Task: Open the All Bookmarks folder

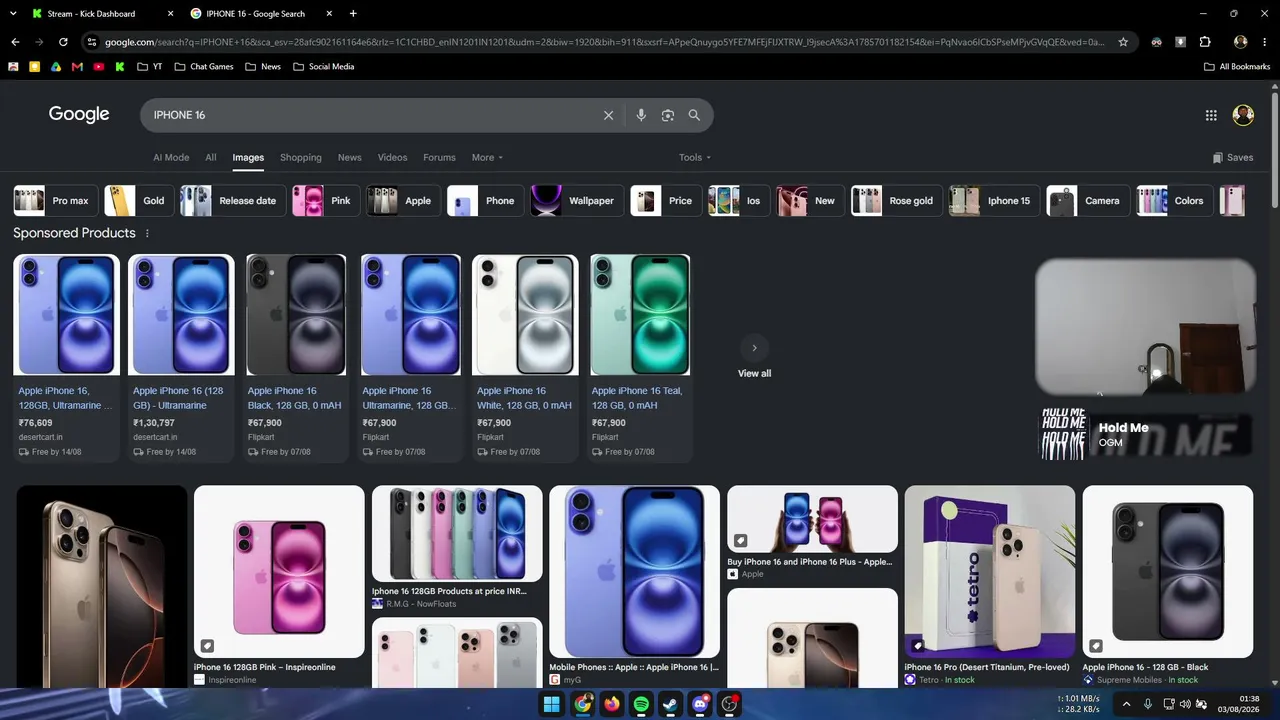Action: (x=1237, y=67)
